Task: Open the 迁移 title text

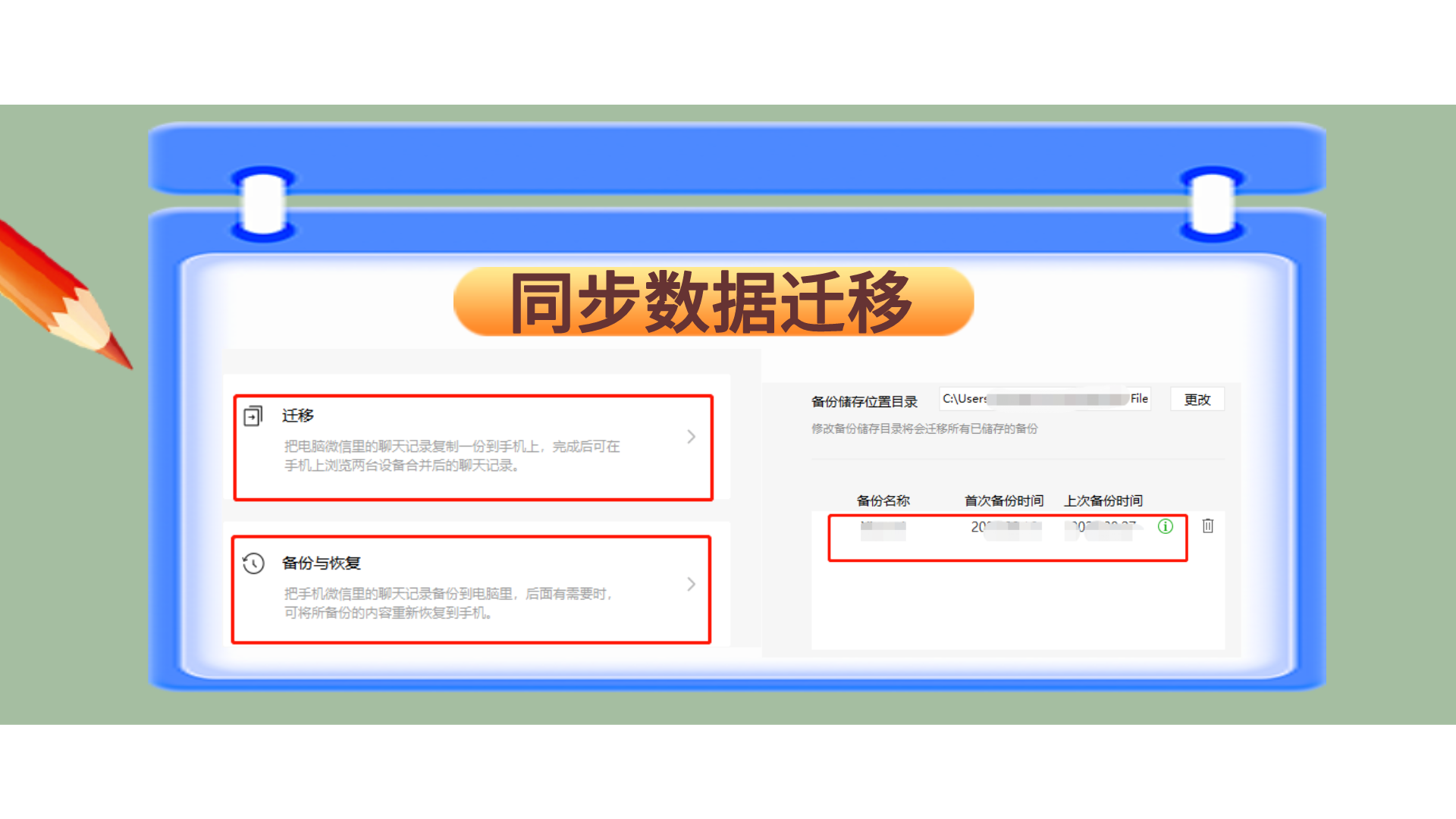Action: (x=298, y=416)
